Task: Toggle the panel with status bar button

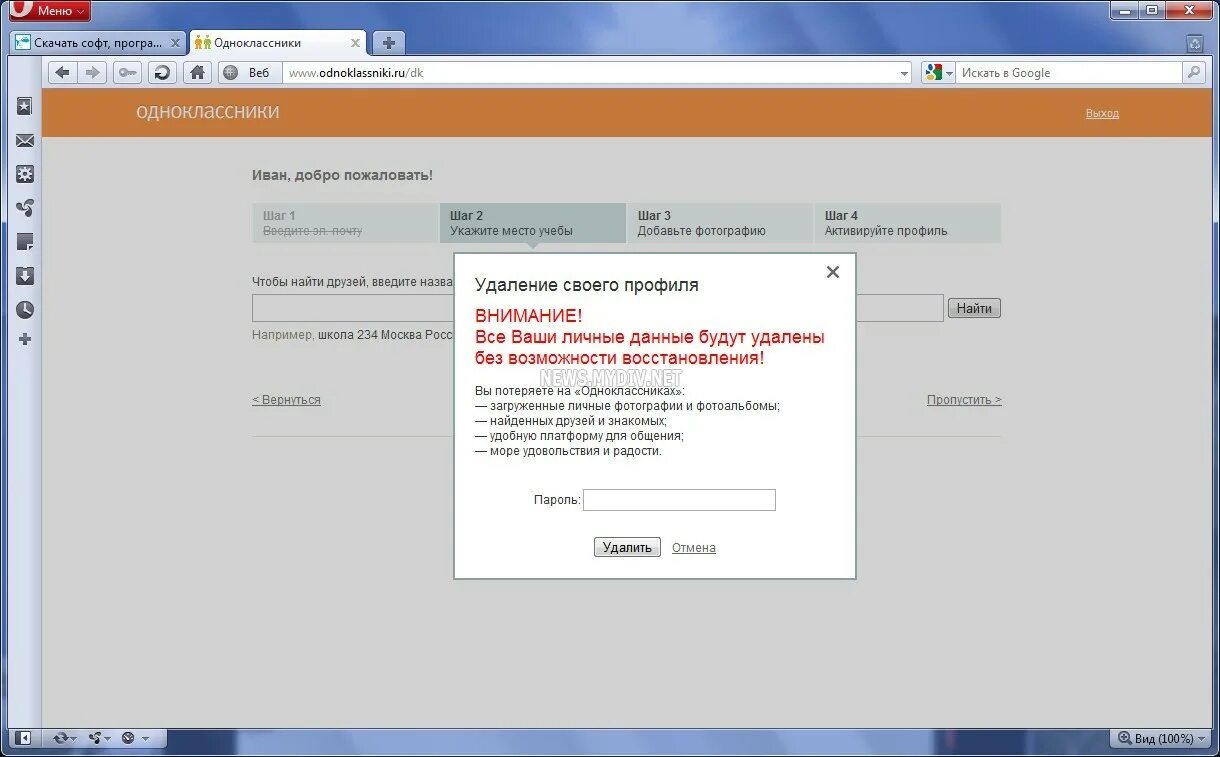Action: pyautogui.click(x=24, y=738)
